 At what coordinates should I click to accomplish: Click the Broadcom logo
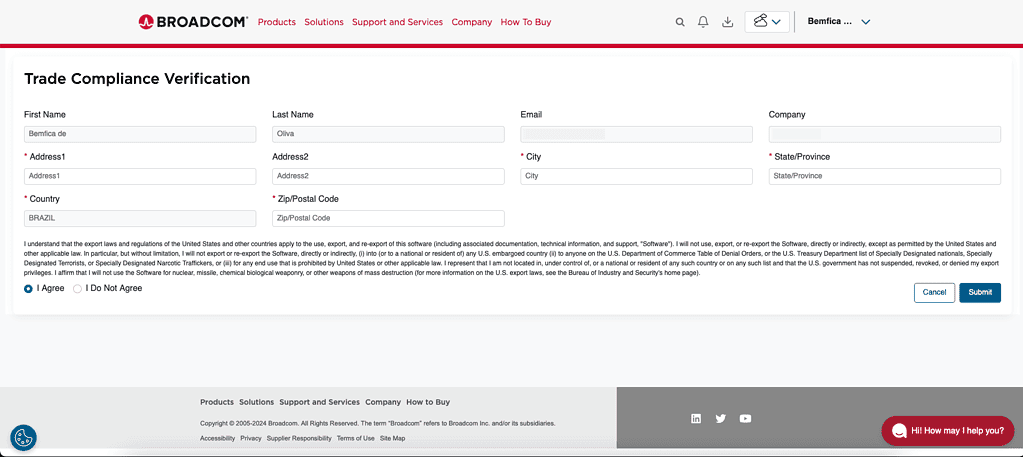(193, 21)
